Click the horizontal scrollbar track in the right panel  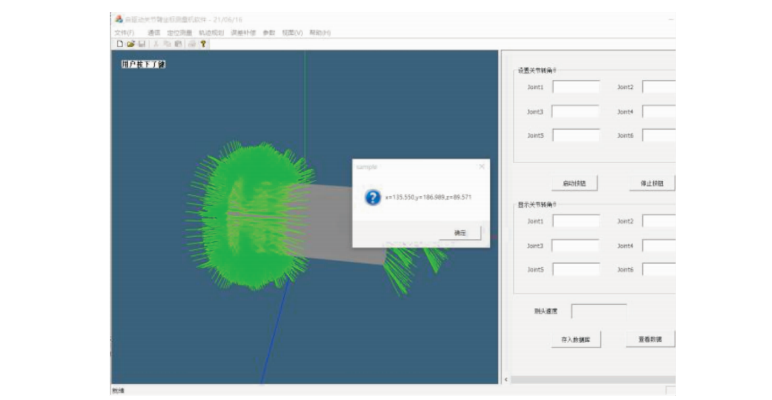pyautogui.click(x=593, y=379)
